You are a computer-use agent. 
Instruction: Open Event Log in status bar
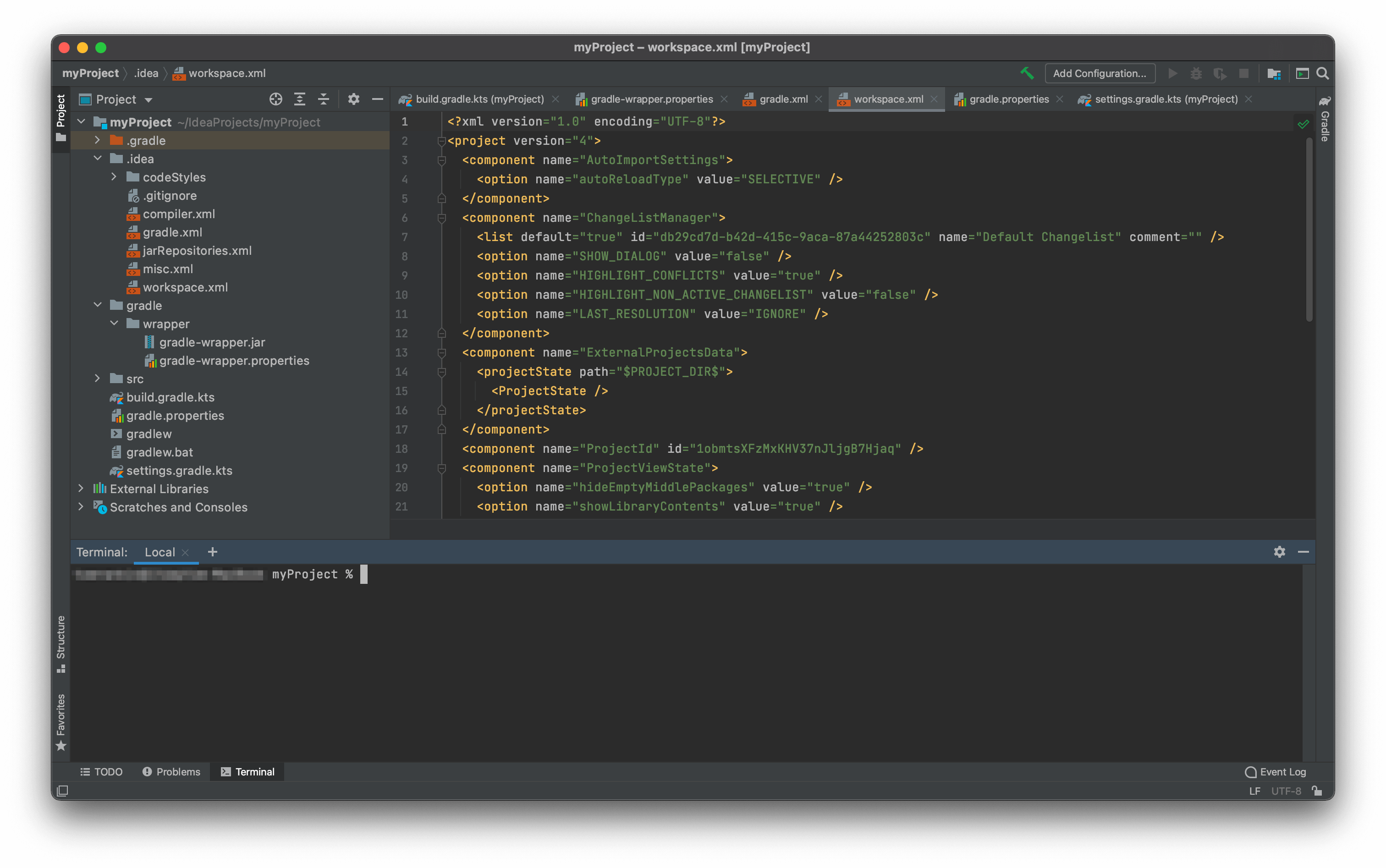coord(1275,772)
